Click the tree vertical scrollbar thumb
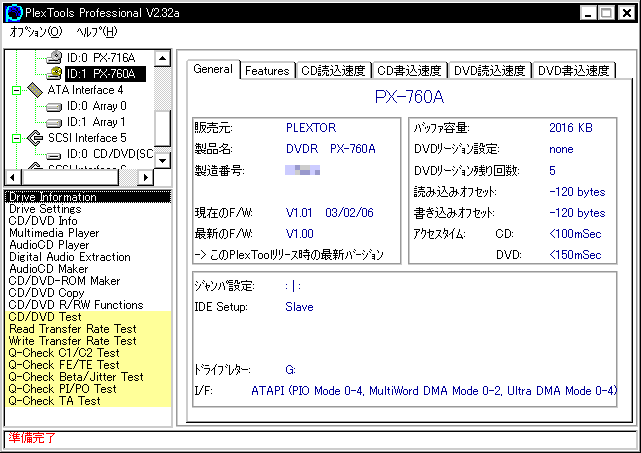Image resolution: width=641 pixels, height=453 pixels. pos(163,128)
